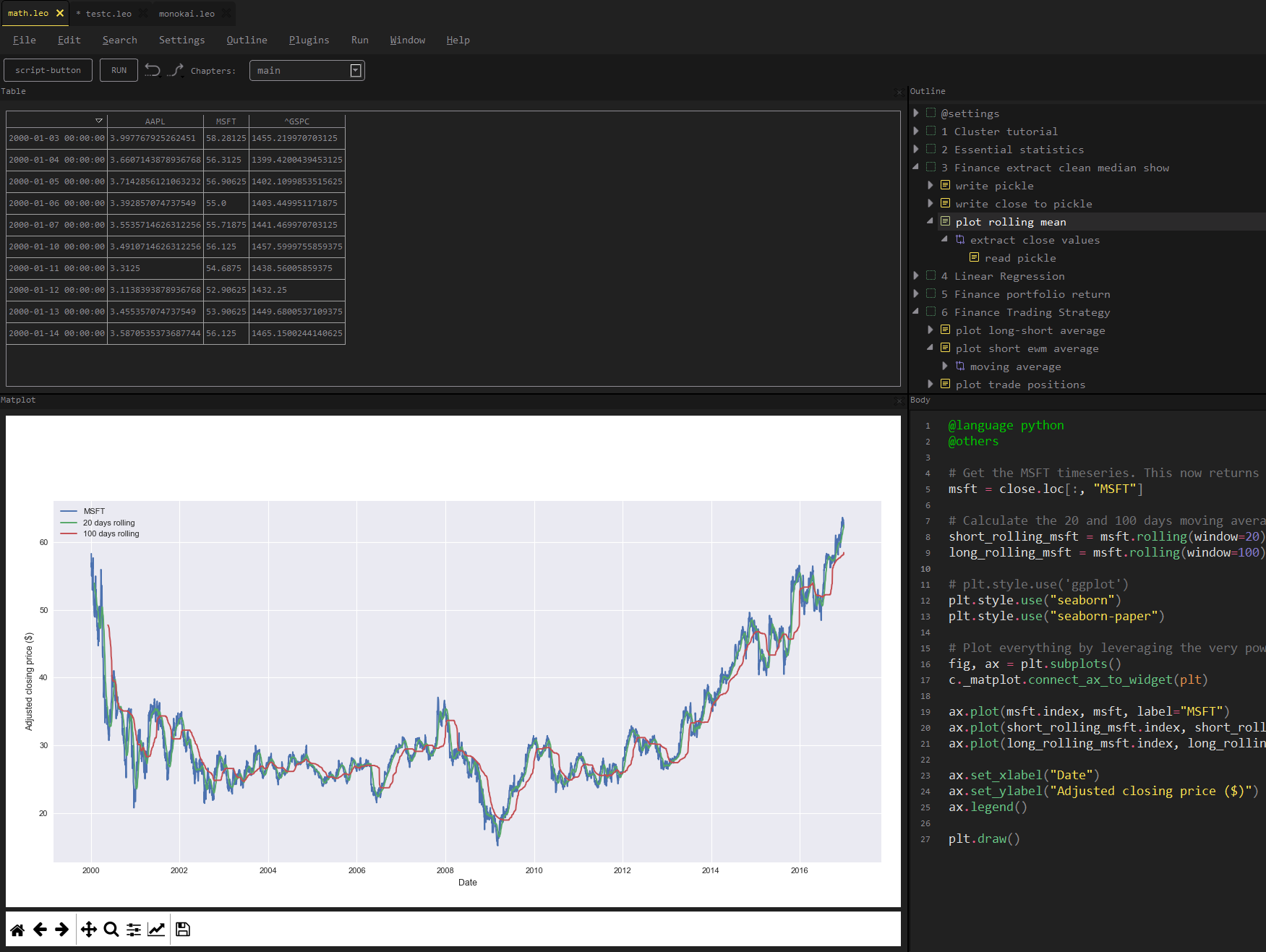Collapse '6 Finance Trading Strategy' node
Image resolution: width=1266 pixels, height=952 pixels.
click(x=916, y=312)
